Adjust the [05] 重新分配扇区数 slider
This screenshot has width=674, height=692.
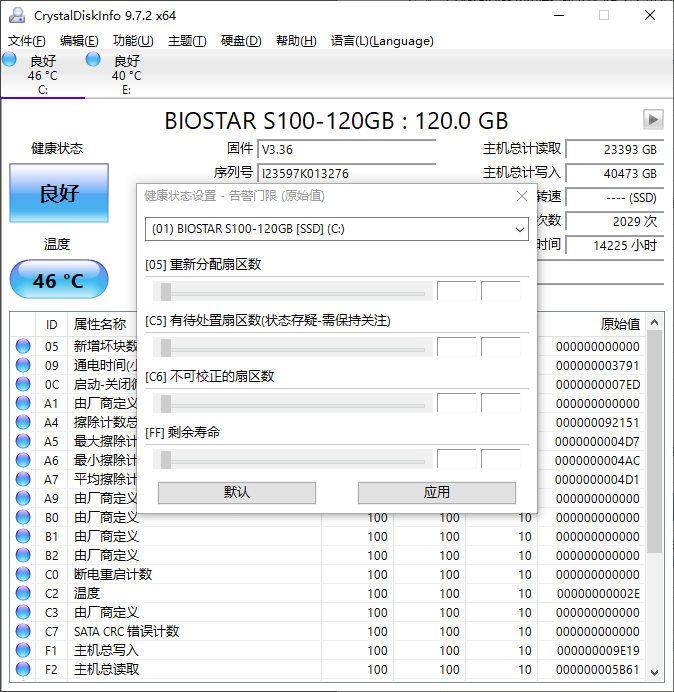(292, 291)
